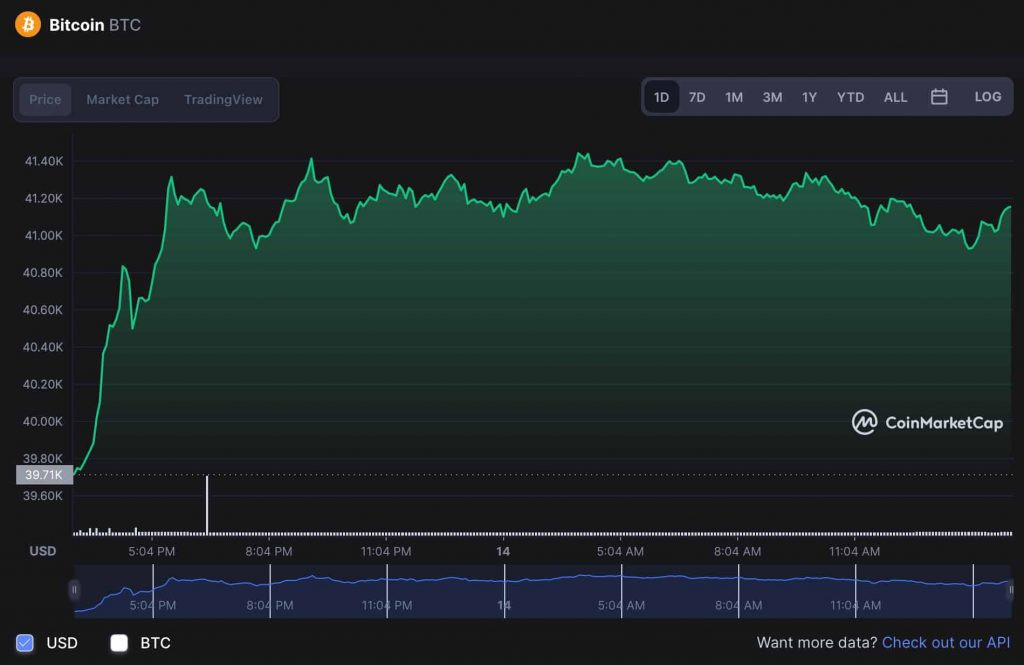
Task: Select the YTD time range
Action: coord(850,97)
